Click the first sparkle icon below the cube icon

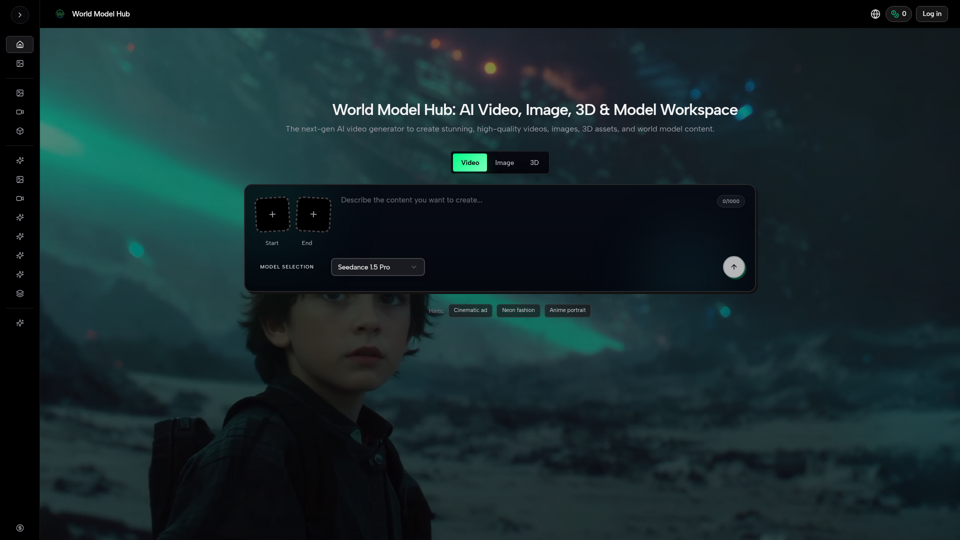[x=20, y=160]
